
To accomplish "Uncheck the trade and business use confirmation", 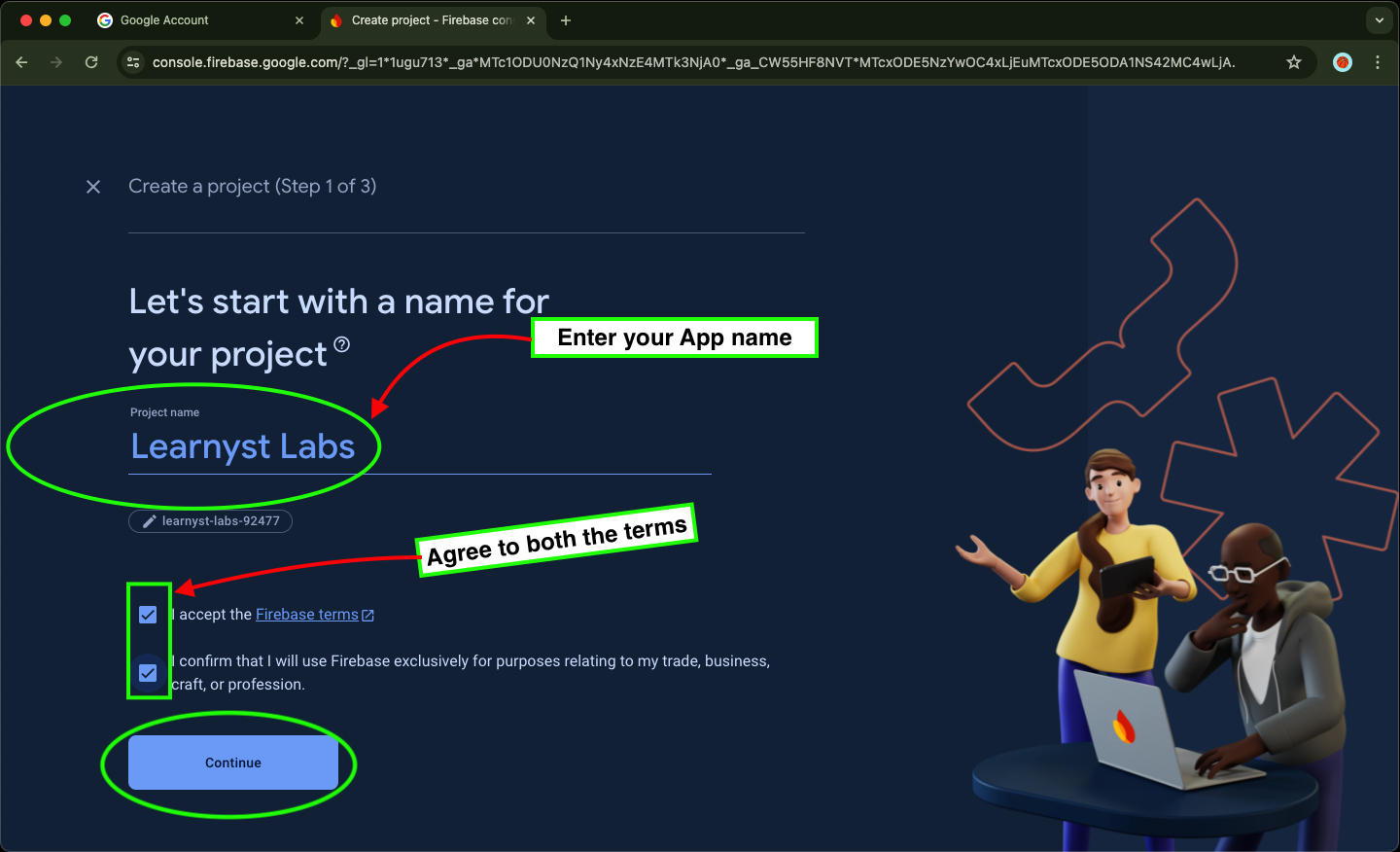I will click(148, 672).
